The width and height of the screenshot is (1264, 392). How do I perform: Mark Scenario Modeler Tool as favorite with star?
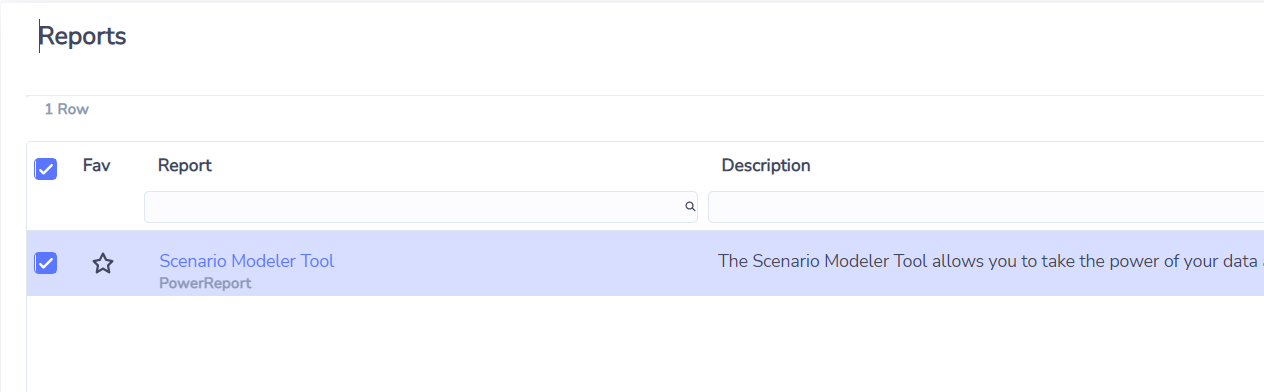coord(103,264)
